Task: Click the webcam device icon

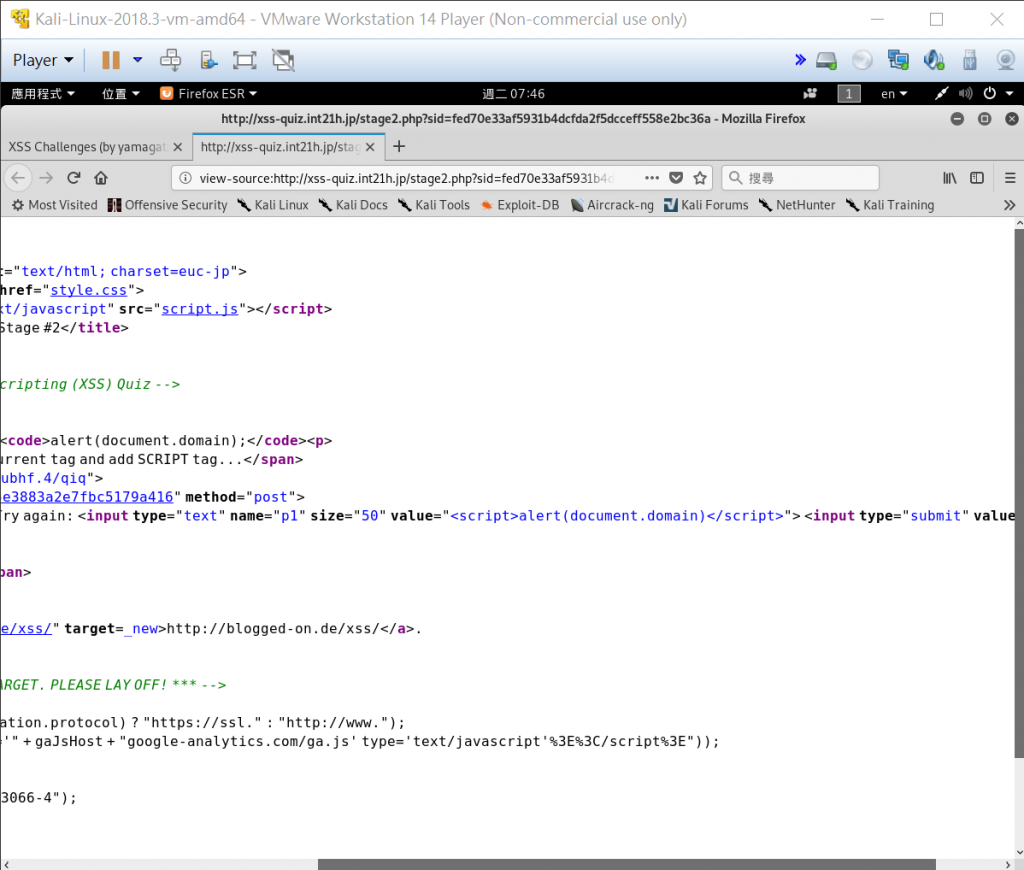Action: [1006, 60]
